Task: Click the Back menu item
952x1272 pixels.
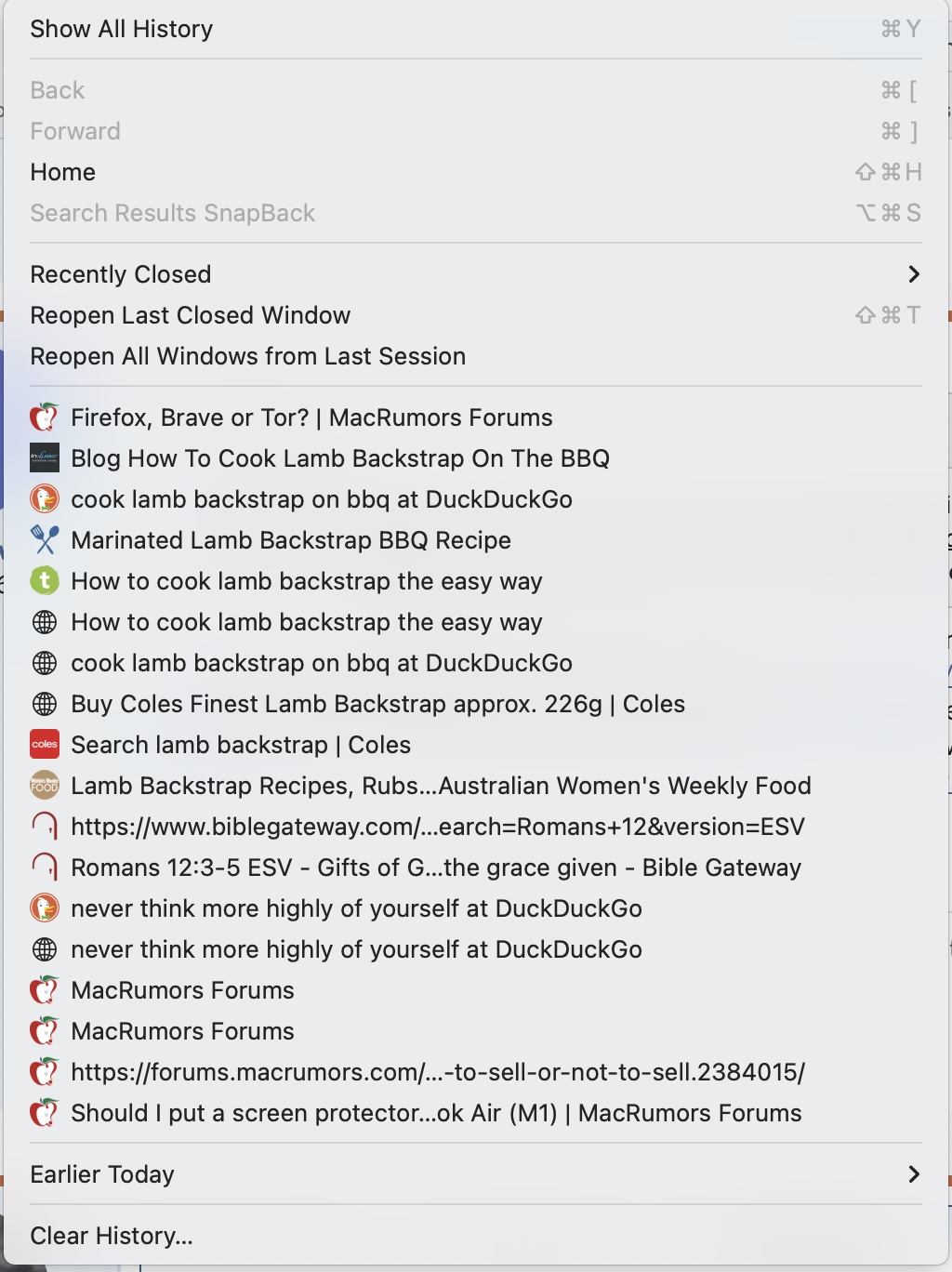Action: pos(476,90)
